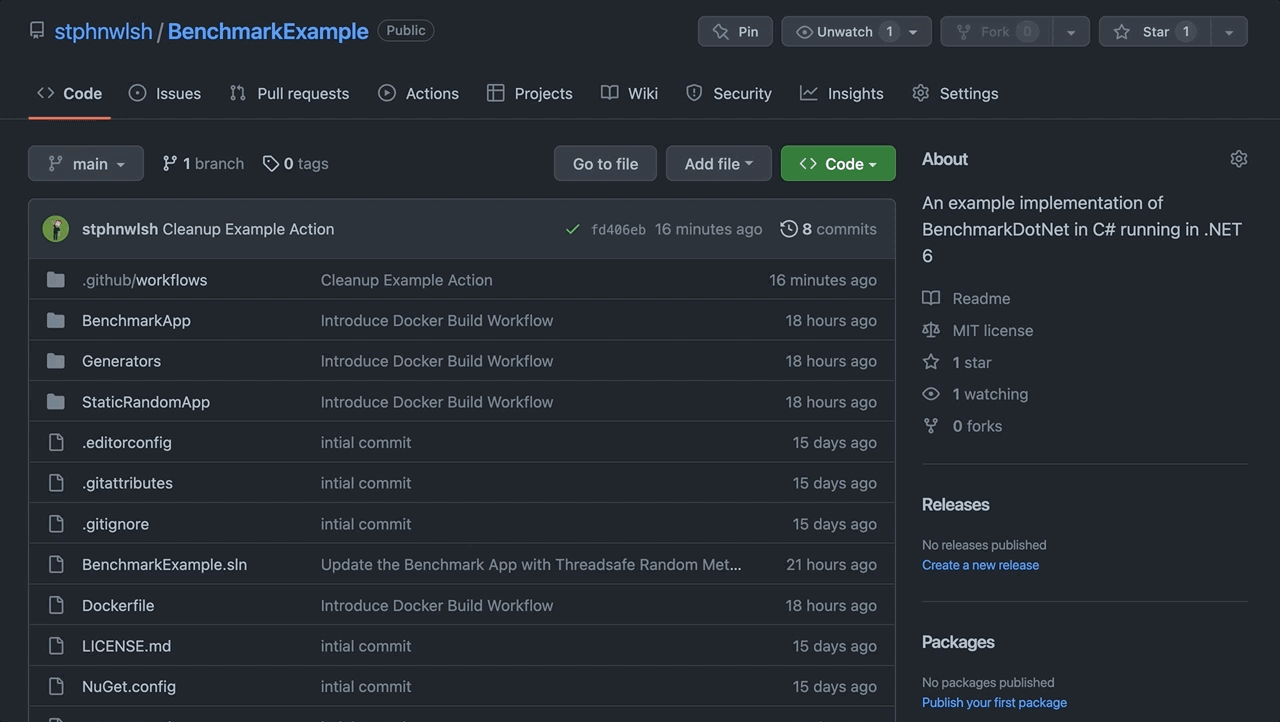Open the About section gear settings icon
Screen dimensions: 1280x722
(1239, 159)
